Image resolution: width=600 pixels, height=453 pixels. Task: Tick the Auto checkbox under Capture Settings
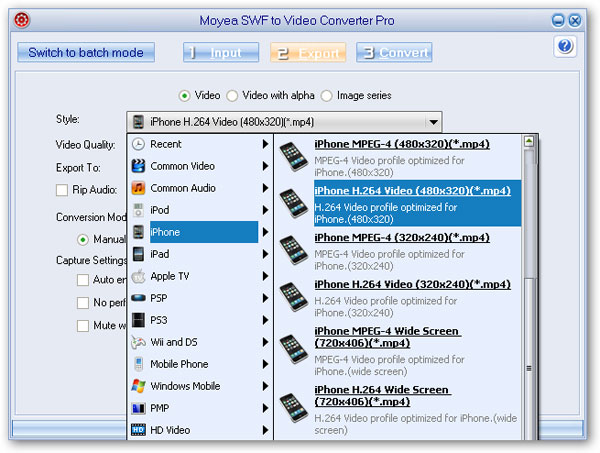tap(83, 280)
